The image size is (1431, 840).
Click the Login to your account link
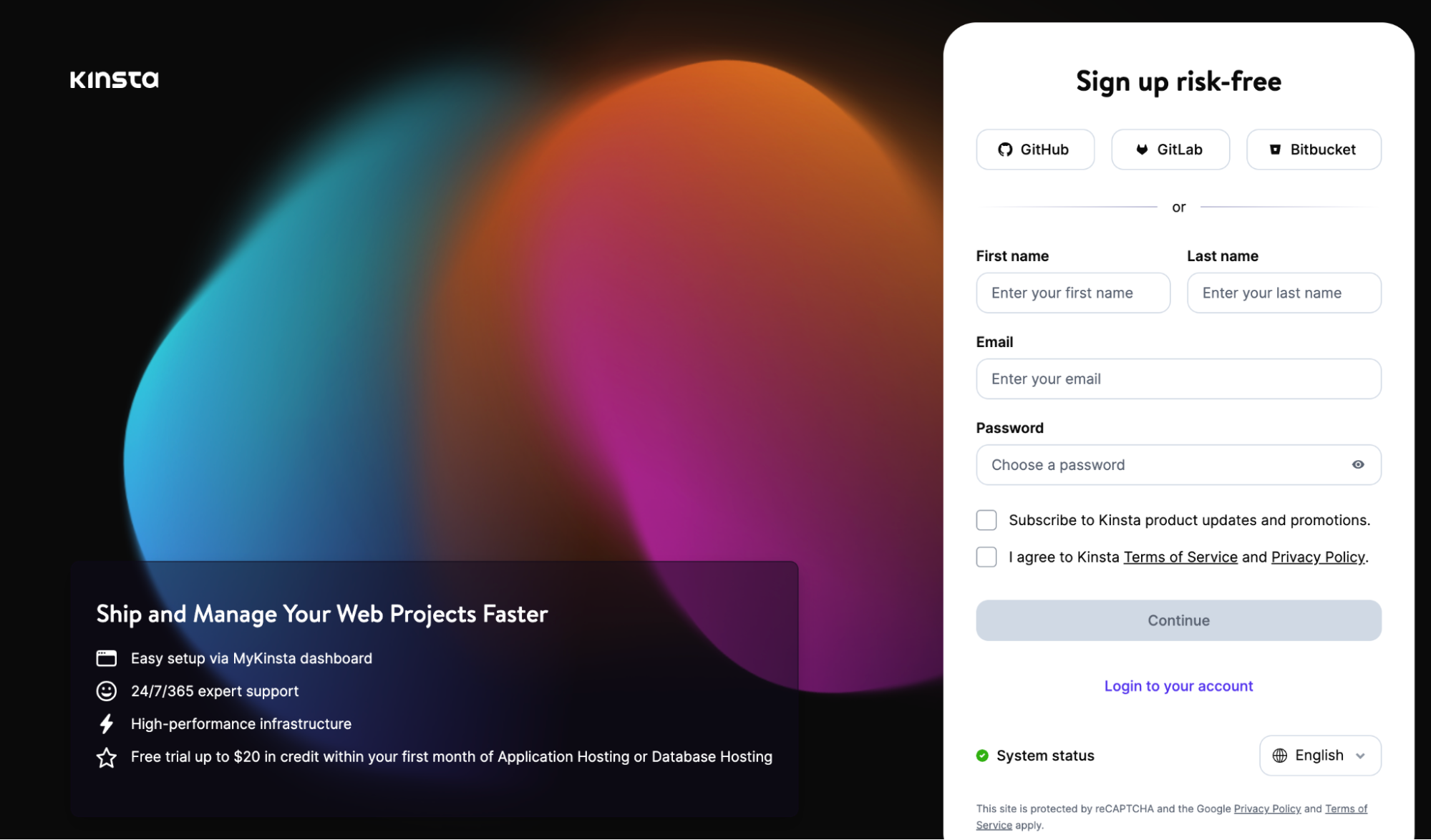click(1178, 685)
